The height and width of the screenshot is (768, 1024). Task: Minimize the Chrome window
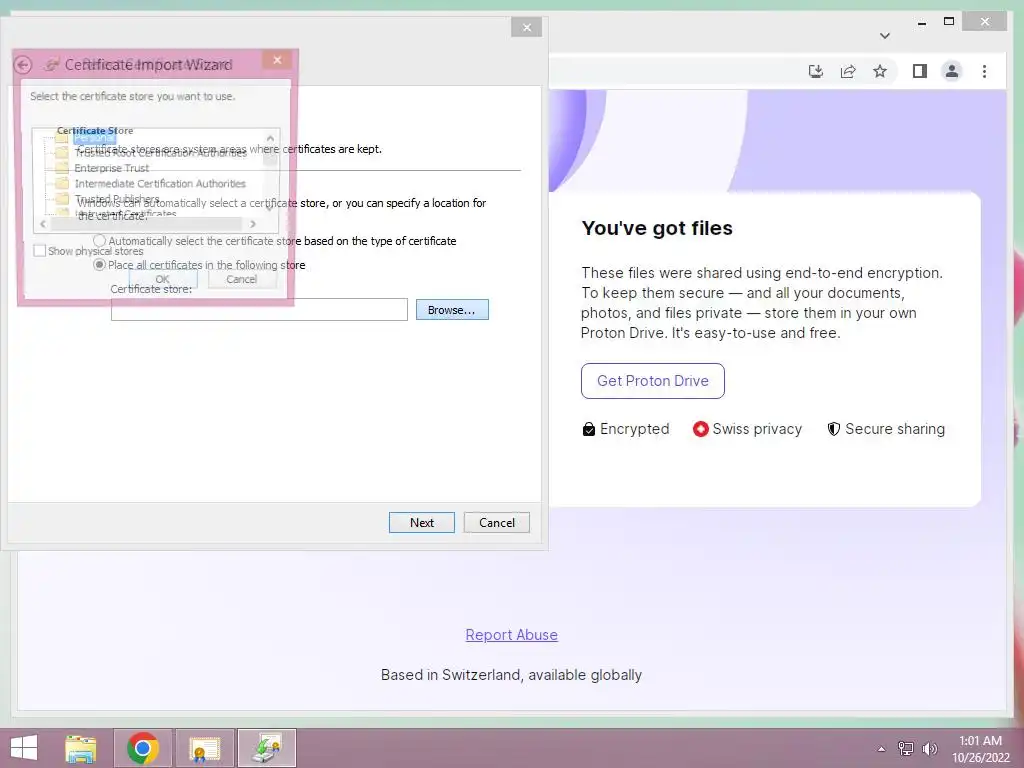[921, 22]
